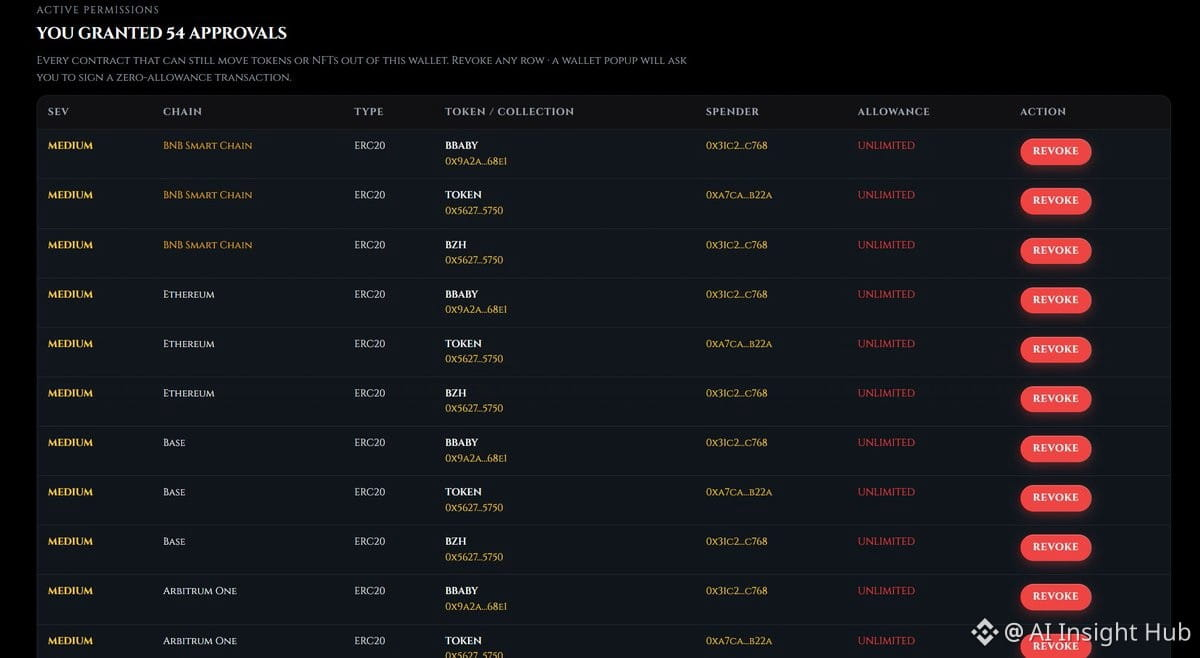Click Ethereum chain in the BBABY row
The height and width of the screenshot is (658, 1200).
[188, 295]
